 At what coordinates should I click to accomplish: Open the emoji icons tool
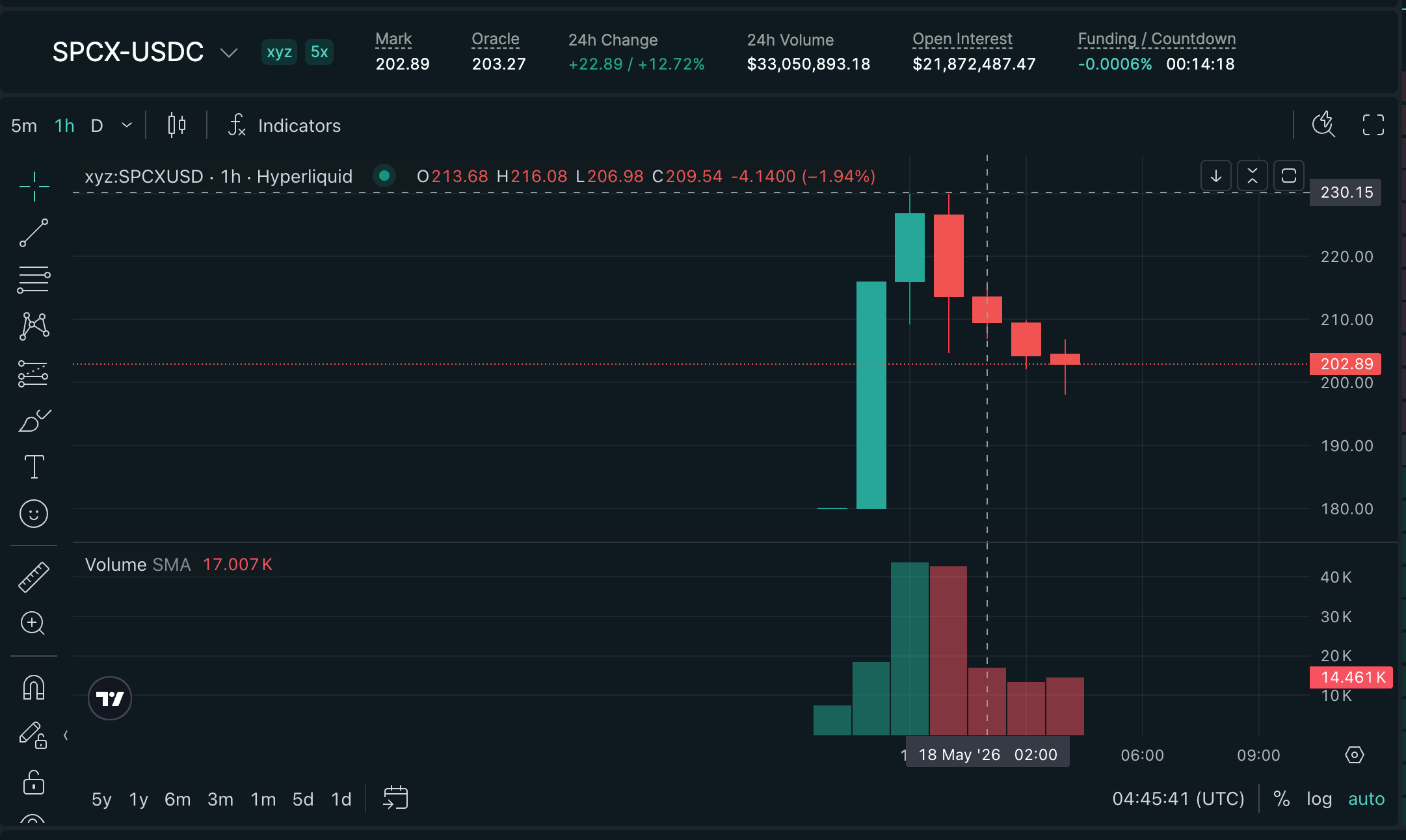pyautogui.click(x=34, y=514)
